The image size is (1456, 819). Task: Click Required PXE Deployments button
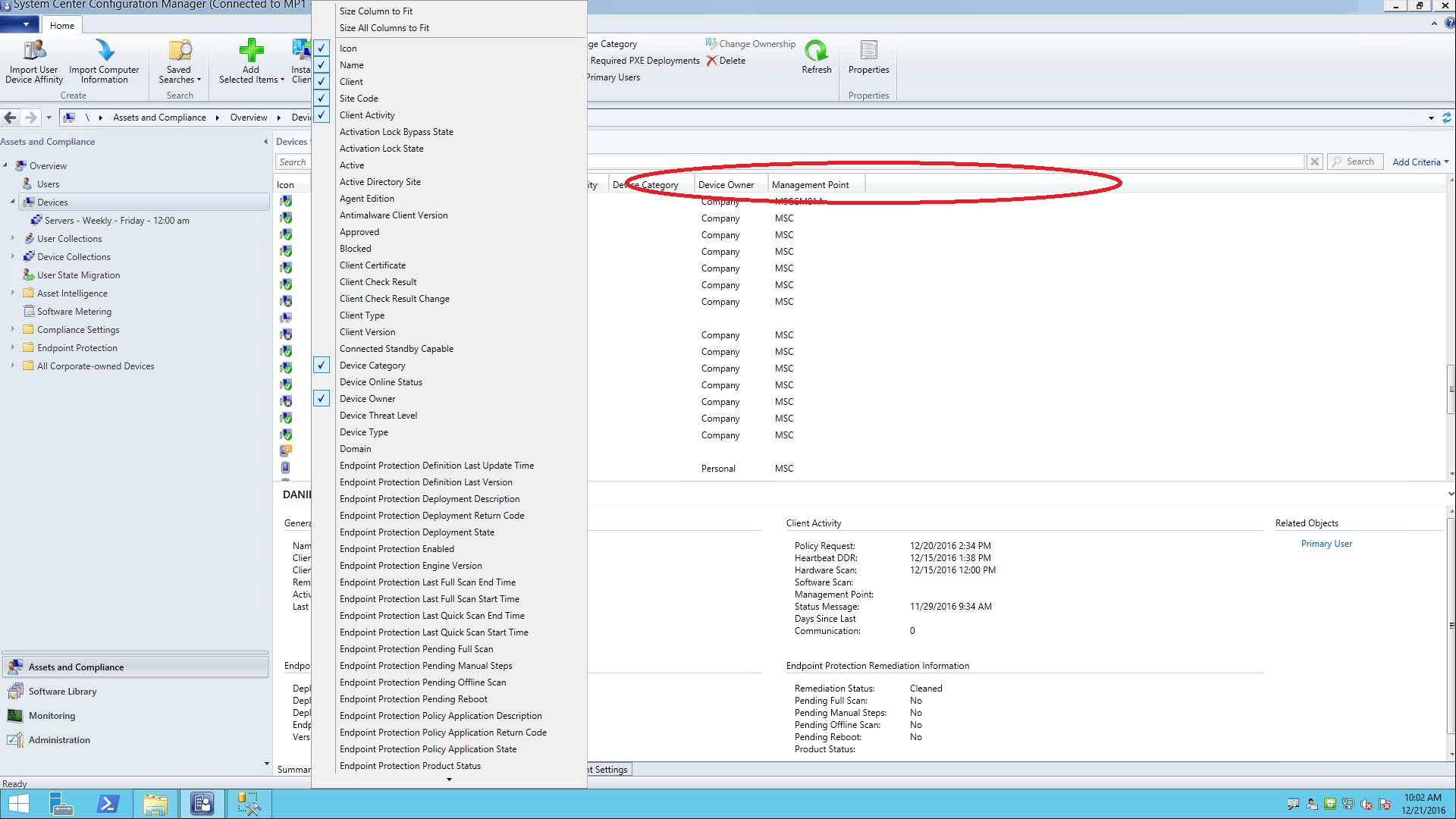pos(645,61)
